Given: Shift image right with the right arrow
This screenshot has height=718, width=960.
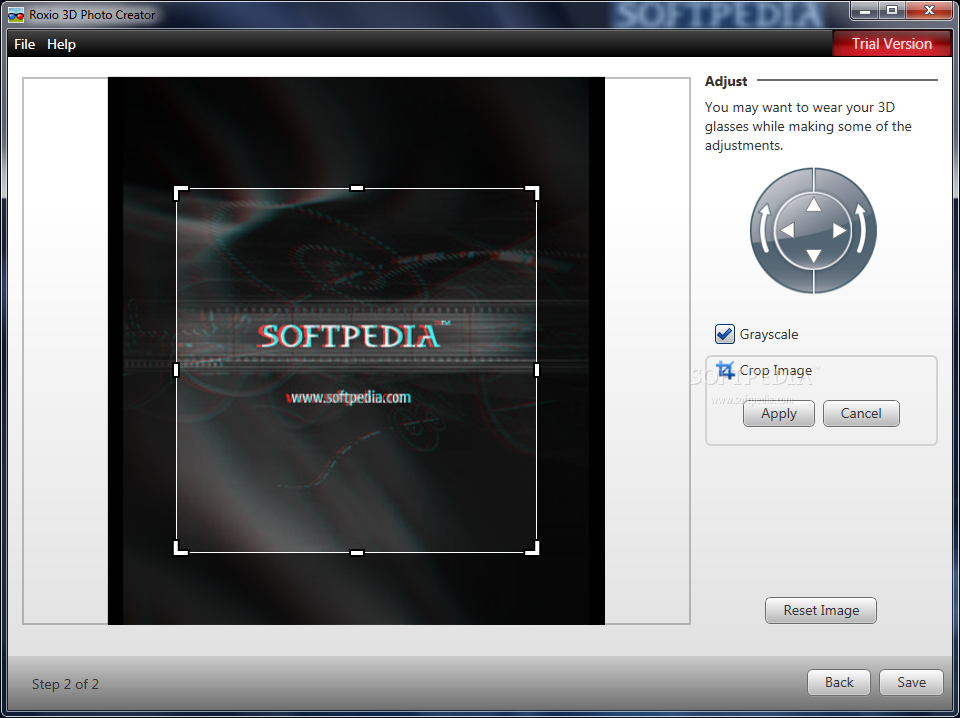Looking at the screenshot, I should [839, 230].
